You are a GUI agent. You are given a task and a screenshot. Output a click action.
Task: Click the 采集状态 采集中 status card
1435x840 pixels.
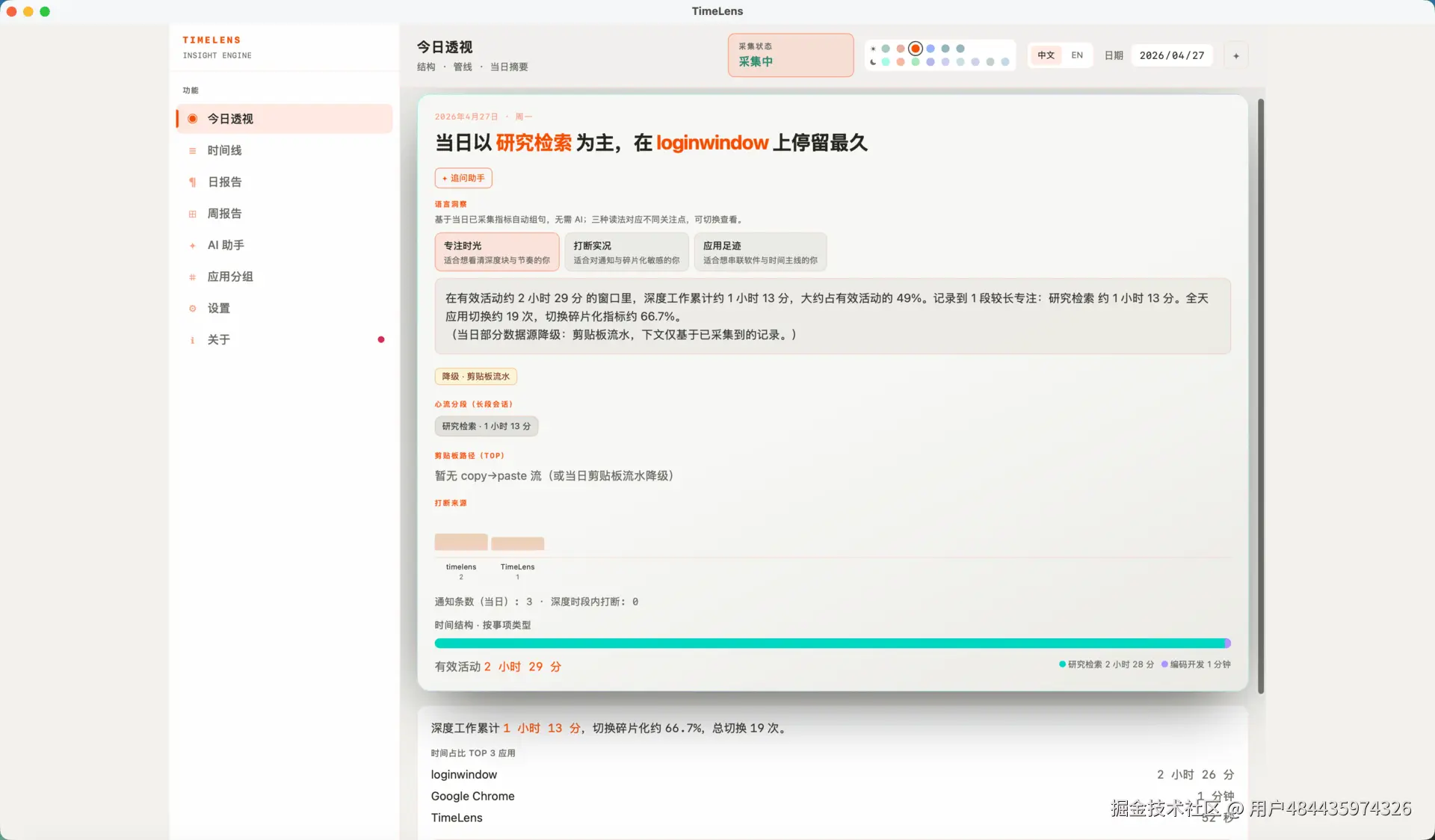pyautogui.click(x=791, y=55)
